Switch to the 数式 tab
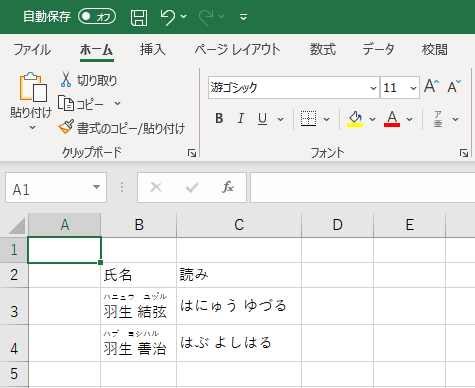Image resolution: width=475 pixels, height=388 pixels. click(x=323, y=50)
